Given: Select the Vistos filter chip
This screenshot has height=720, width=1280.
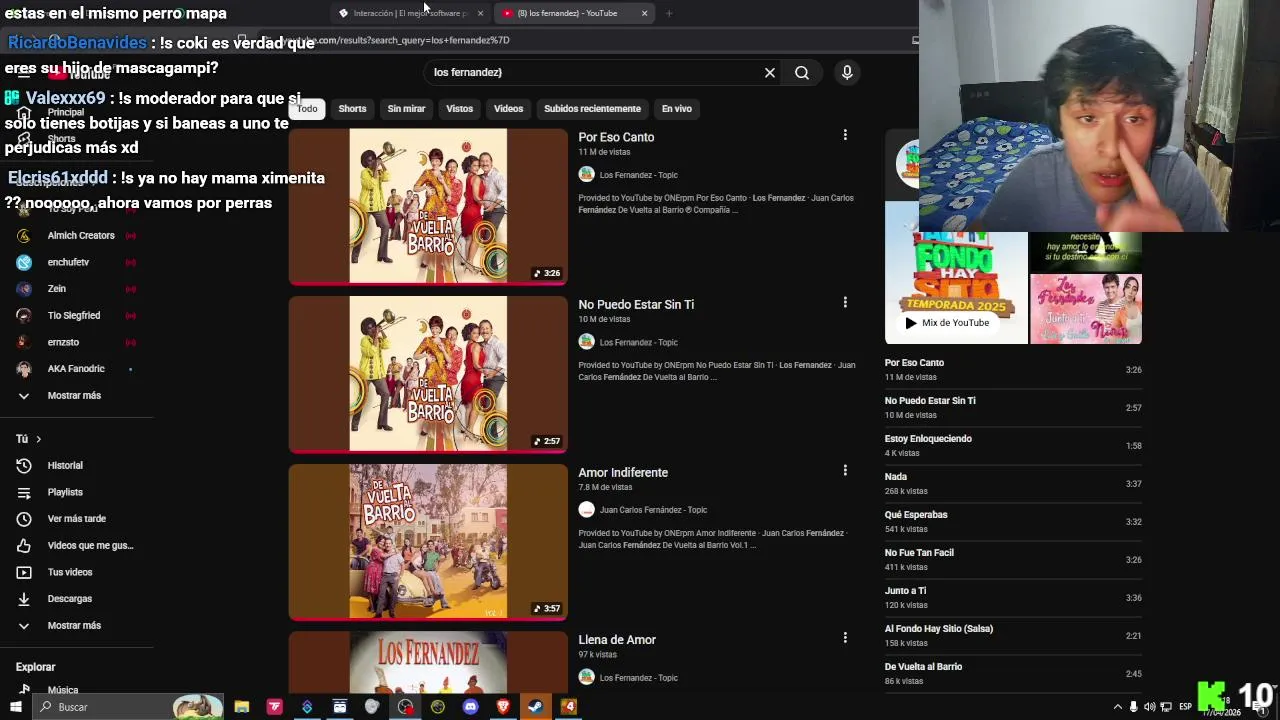Looking at the screenshot, I should click(459, 108).
